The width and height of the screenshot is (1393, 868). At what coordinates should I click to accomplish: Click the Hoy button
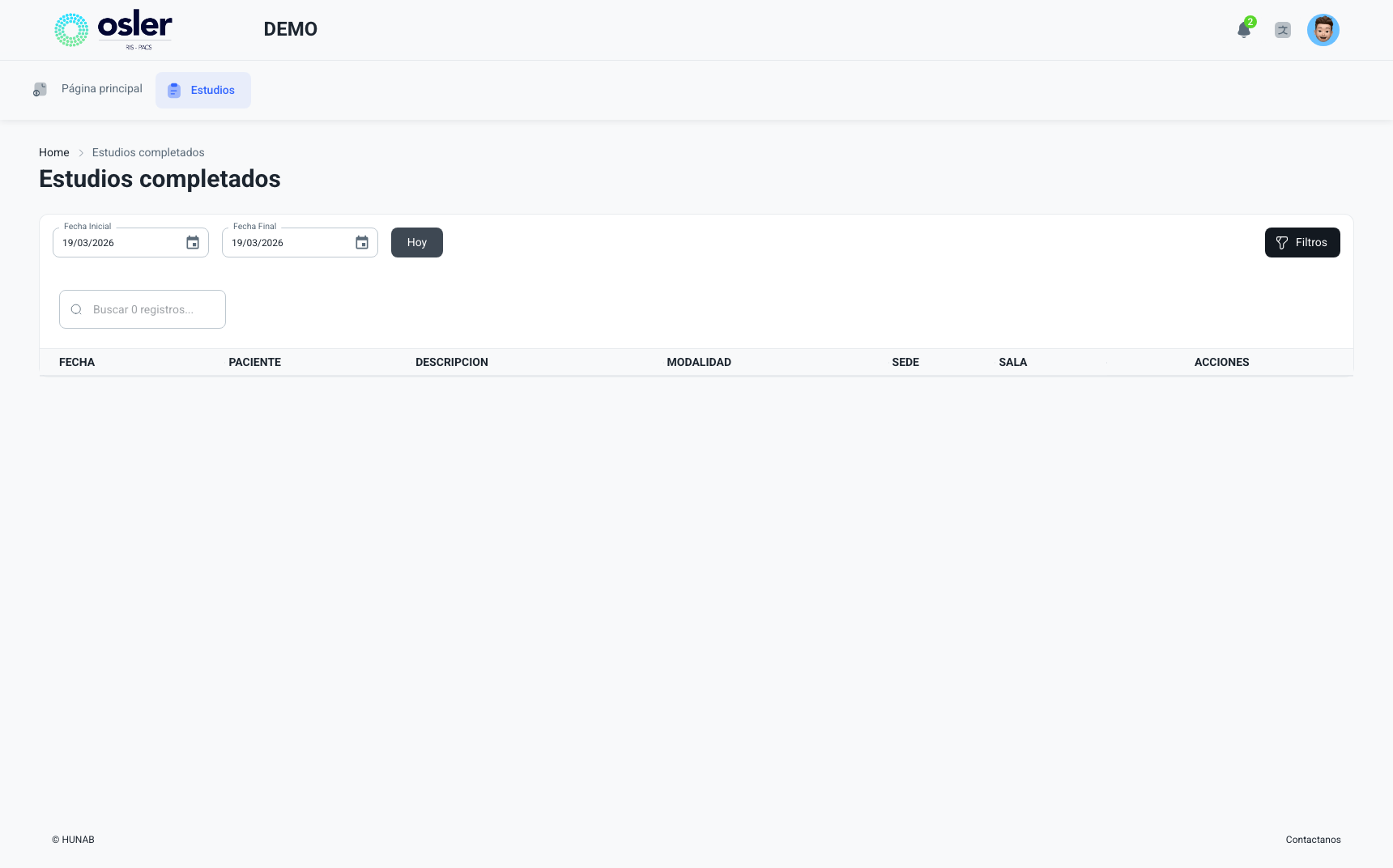pyautogui.click(x=417, y=242)
